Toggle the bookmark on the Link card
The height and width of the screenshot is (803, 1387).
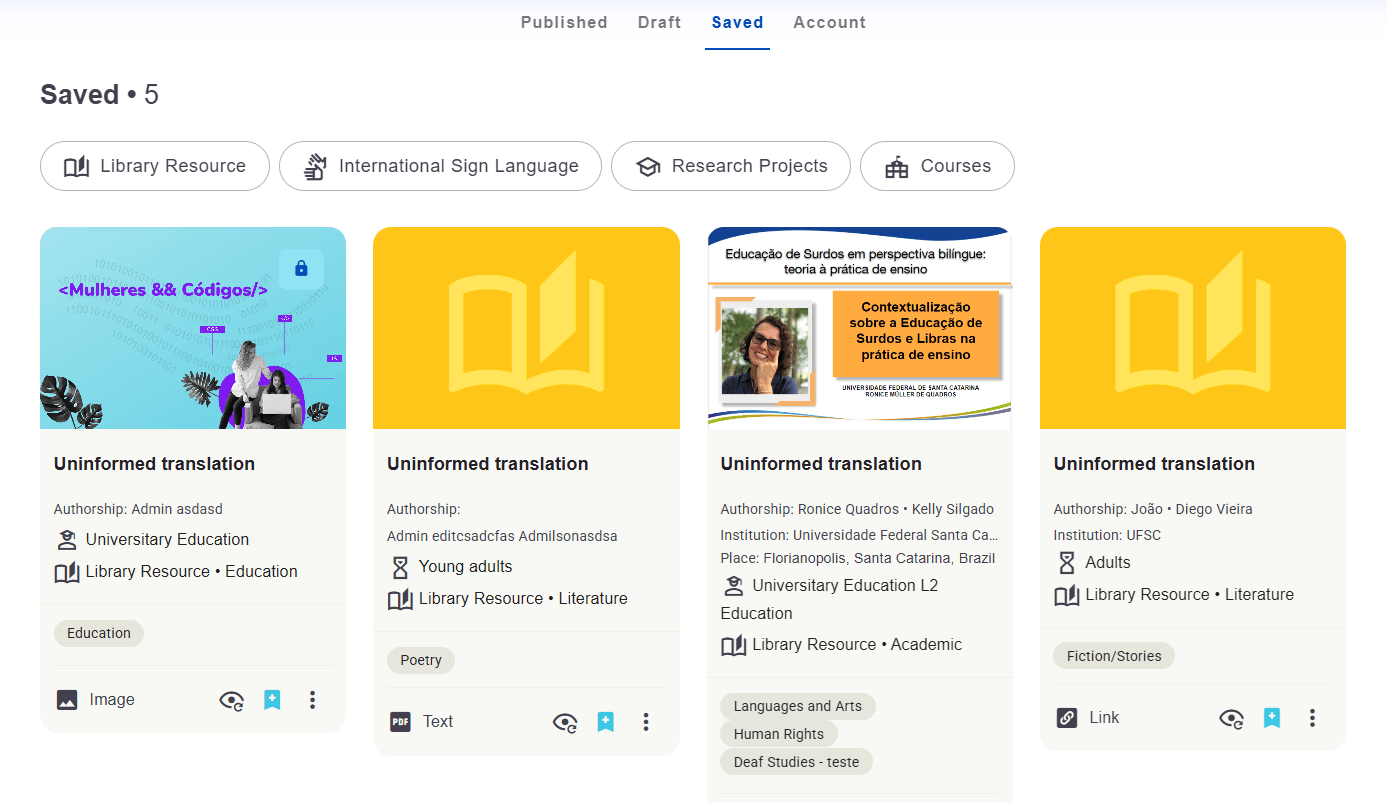(1271, 718)
